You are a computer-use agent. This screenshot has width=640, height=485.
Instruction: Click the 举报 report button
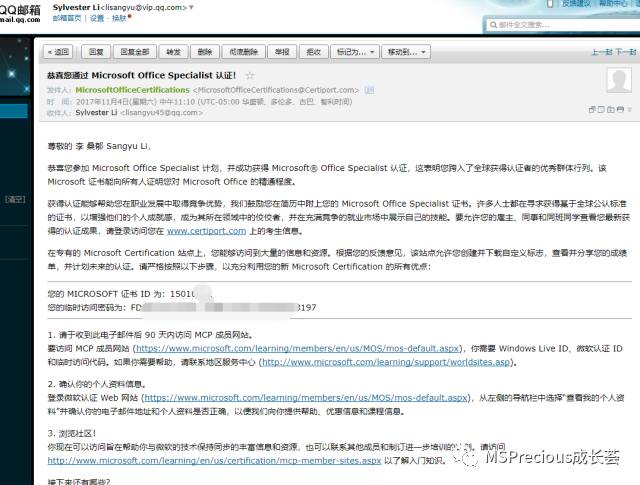pos(282,52)
